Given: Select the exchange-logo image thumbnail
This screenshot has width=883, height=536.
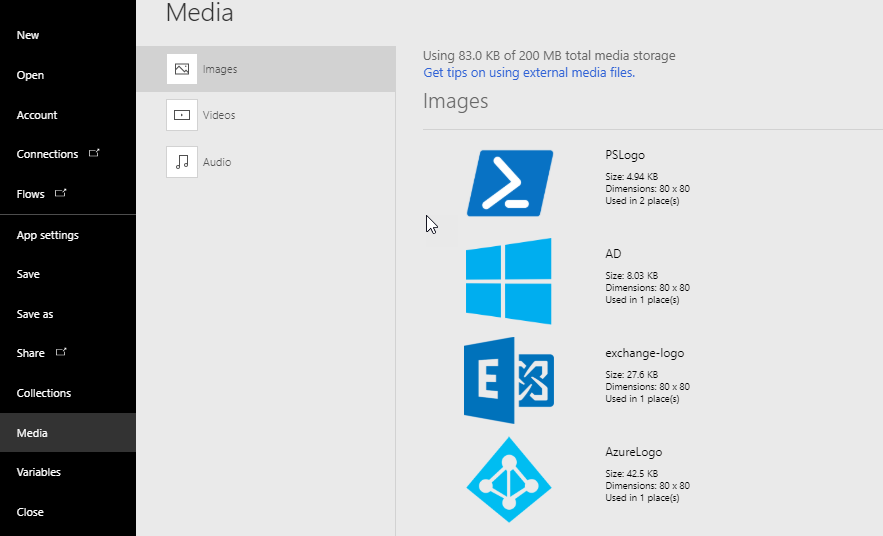Looking at the screenshot, I should 509,380.
